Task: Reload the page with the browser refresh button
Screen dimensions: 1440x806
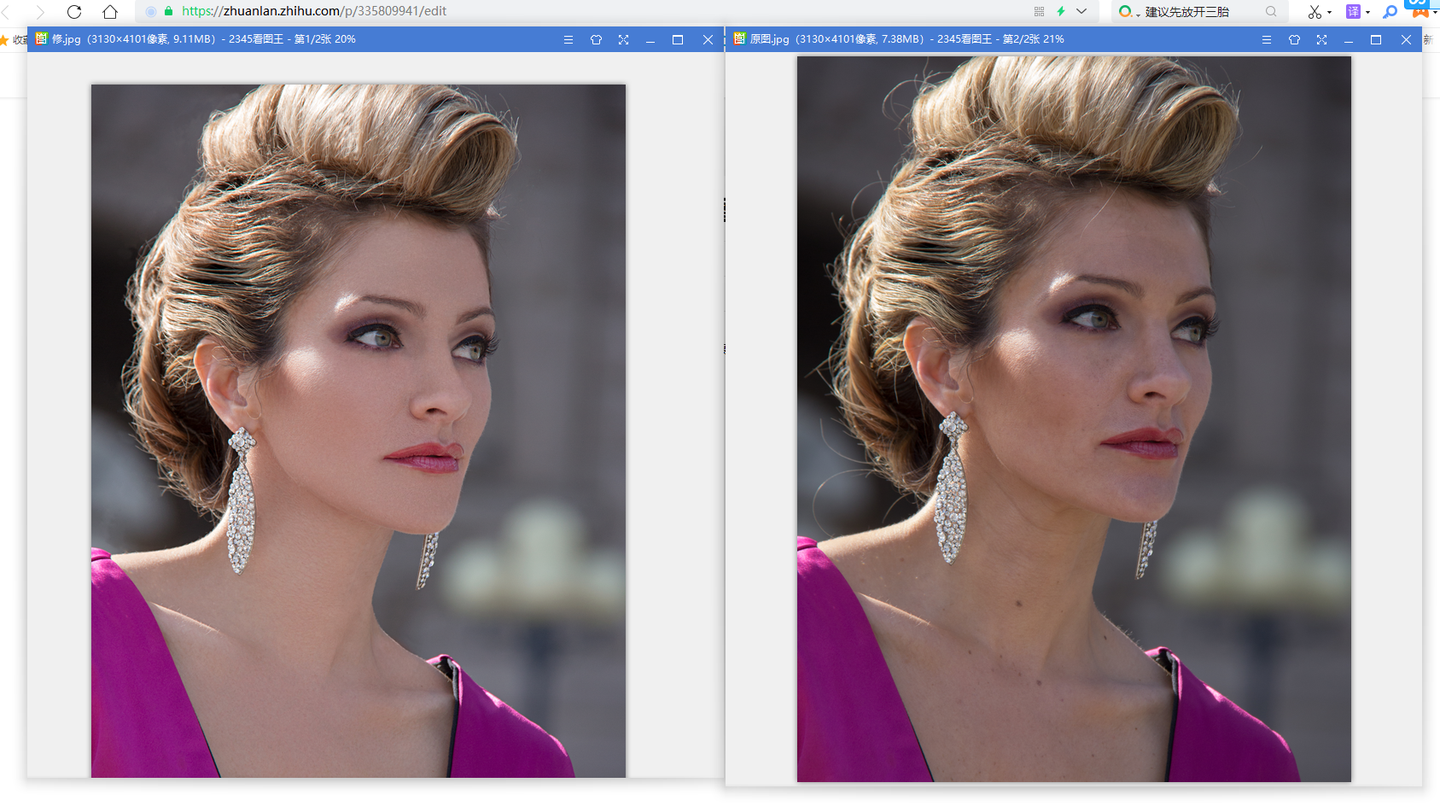Action: (x=74, y=12)
